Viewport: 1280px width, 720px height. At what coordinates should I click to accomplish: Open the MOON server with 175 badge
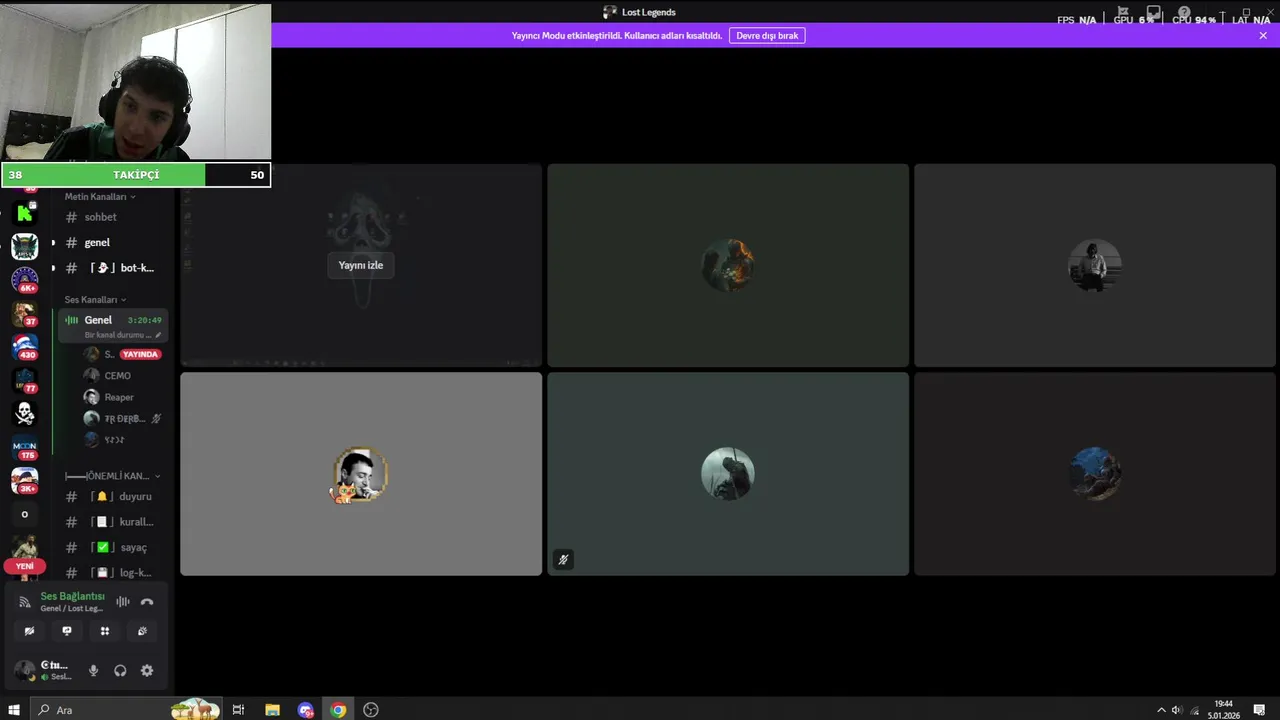(x=25, y=448)
